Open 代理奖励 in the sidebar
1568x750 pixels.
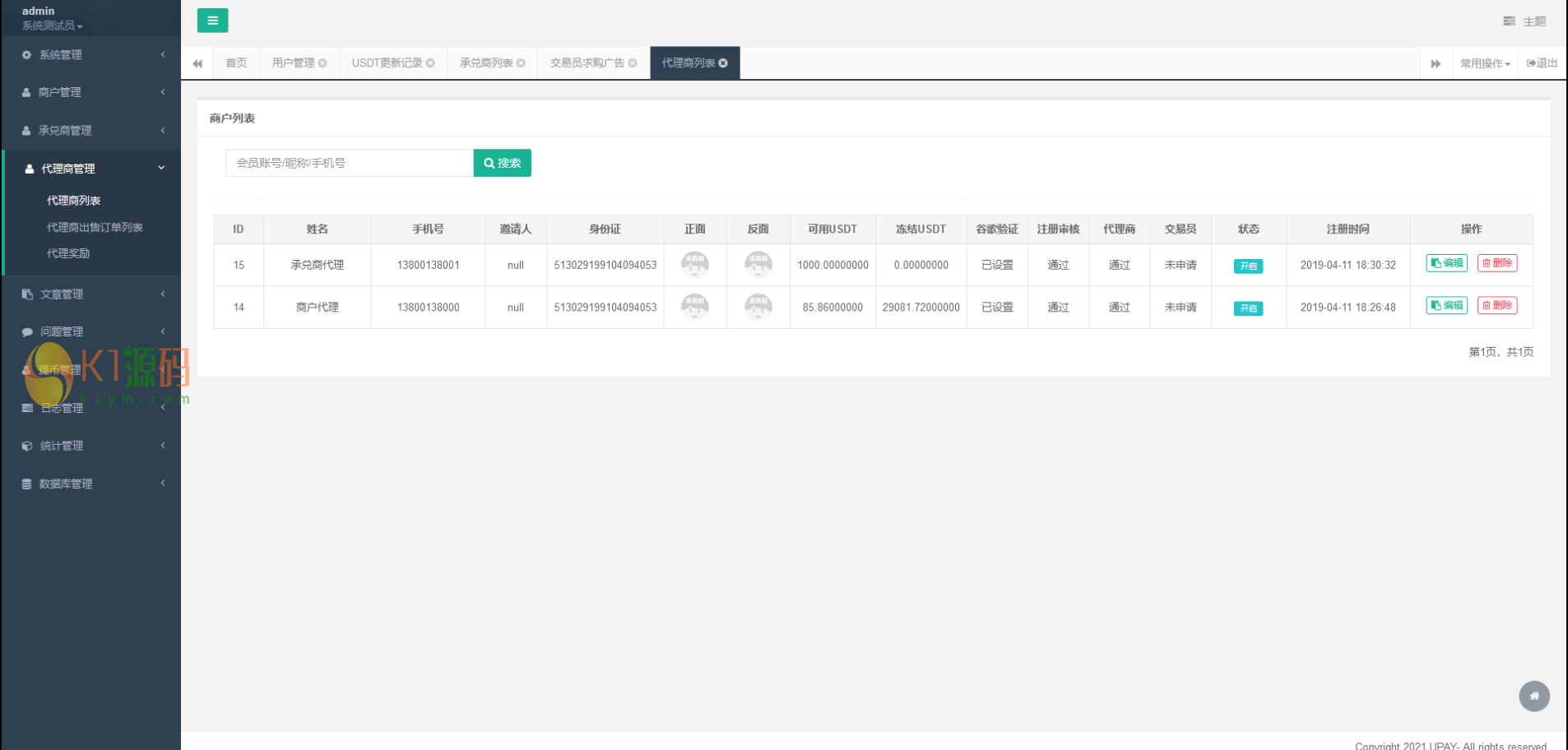point(68,253)
